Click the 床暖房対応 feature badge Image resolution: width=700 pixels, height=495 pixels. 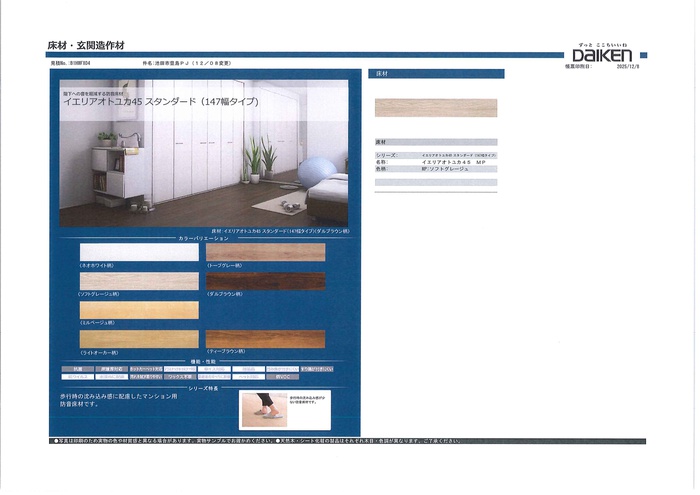pyautogui.click(x=108, y=369)
